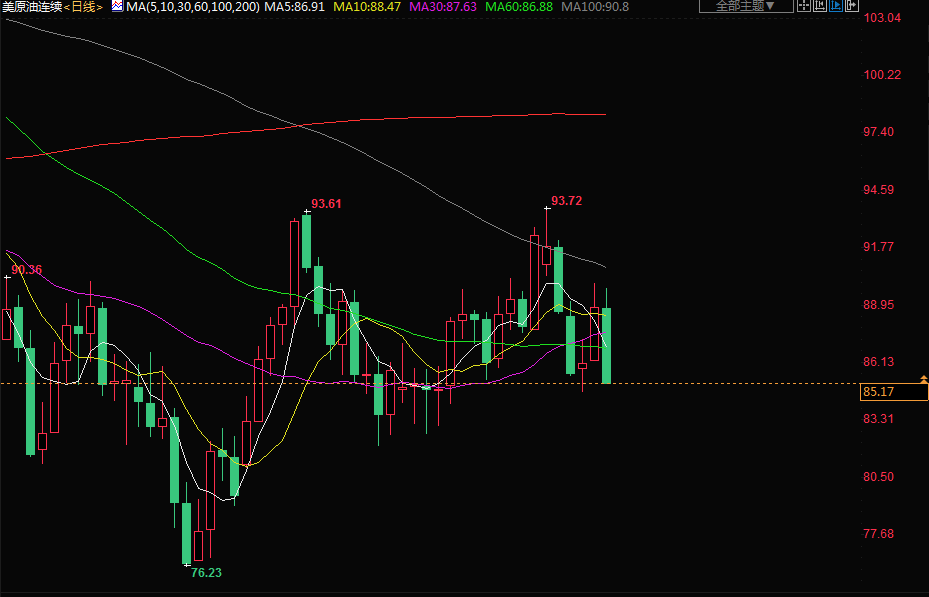Click the 93.61 peak price label

326,204
